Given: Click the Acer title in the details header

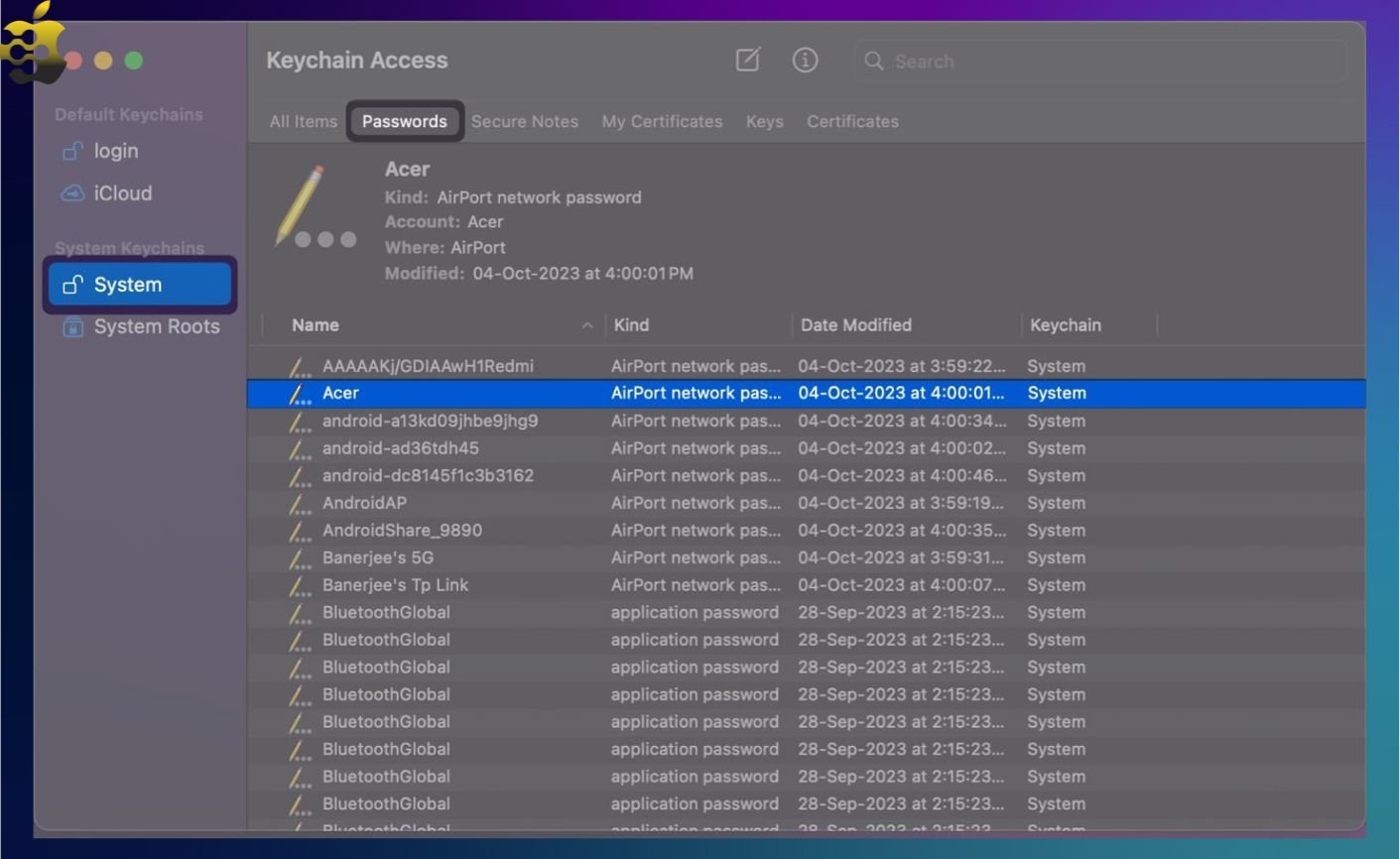Looking at the screenshot, I should click(x=407, y=170).
